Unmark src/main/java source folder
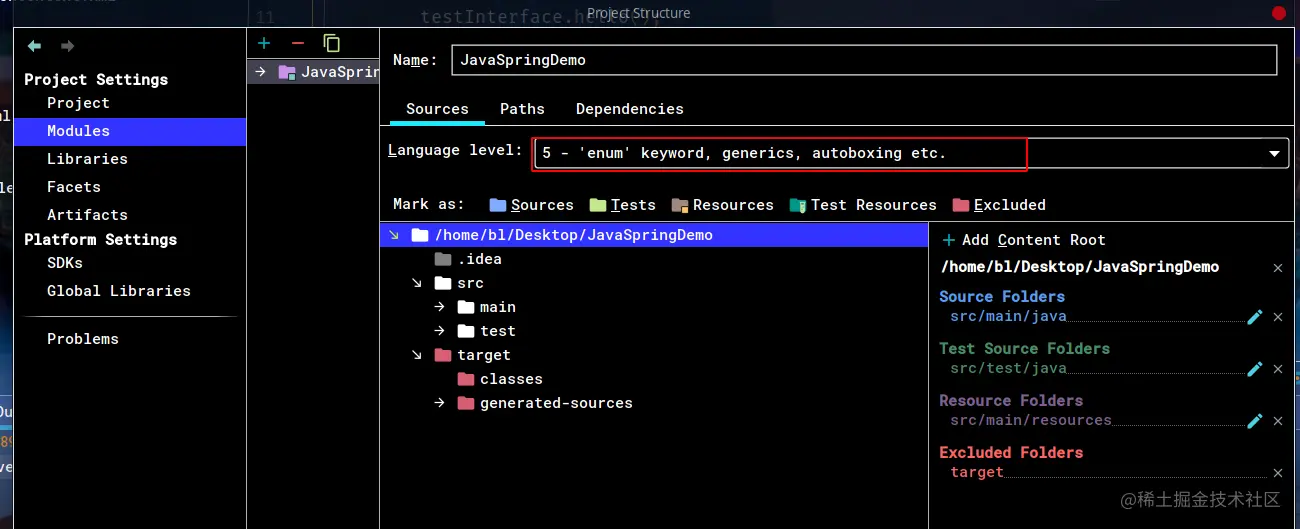 (1278, 317)
